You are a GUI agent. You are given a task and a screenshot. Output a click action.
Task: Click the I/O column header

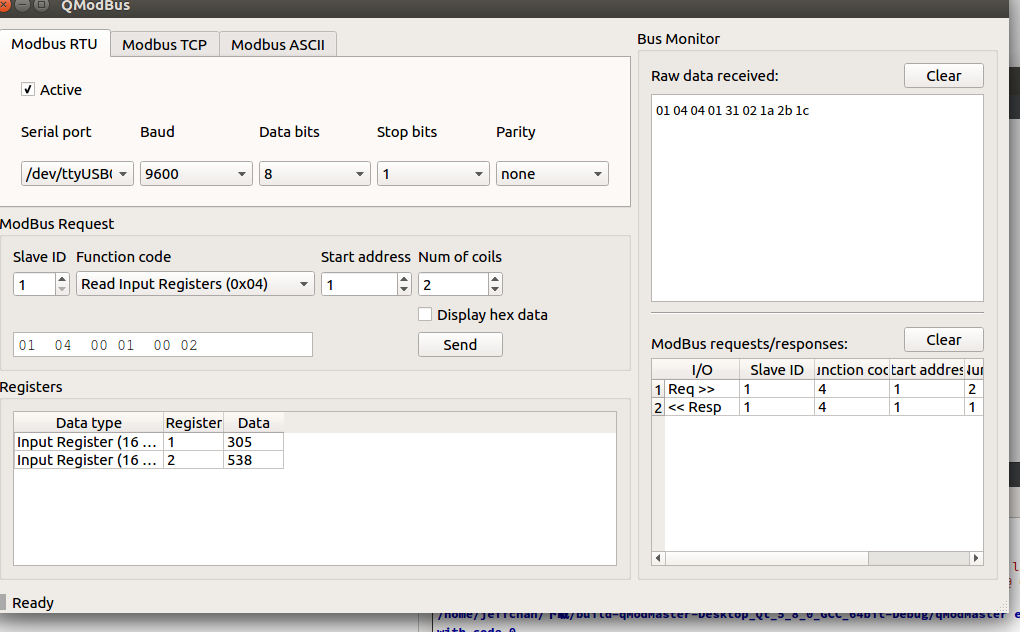702,370
